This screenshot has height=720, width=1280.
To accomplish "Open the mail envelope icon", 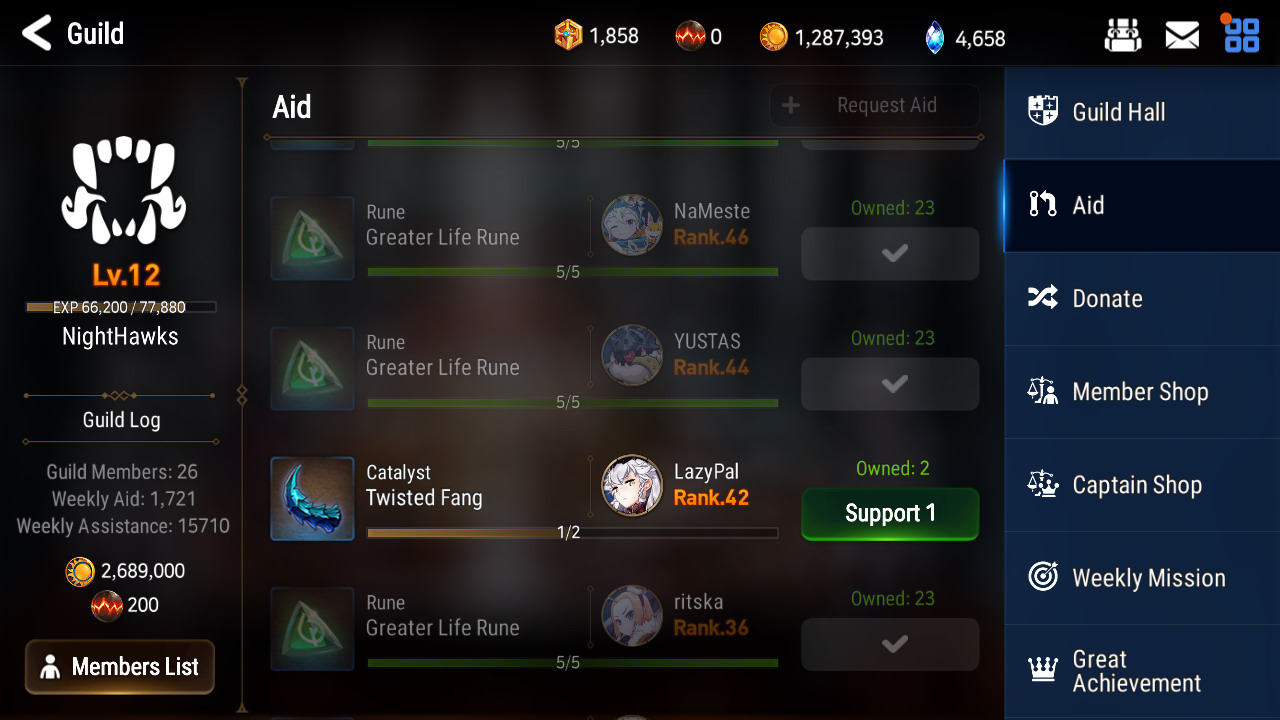I will tap(1182, 36).
